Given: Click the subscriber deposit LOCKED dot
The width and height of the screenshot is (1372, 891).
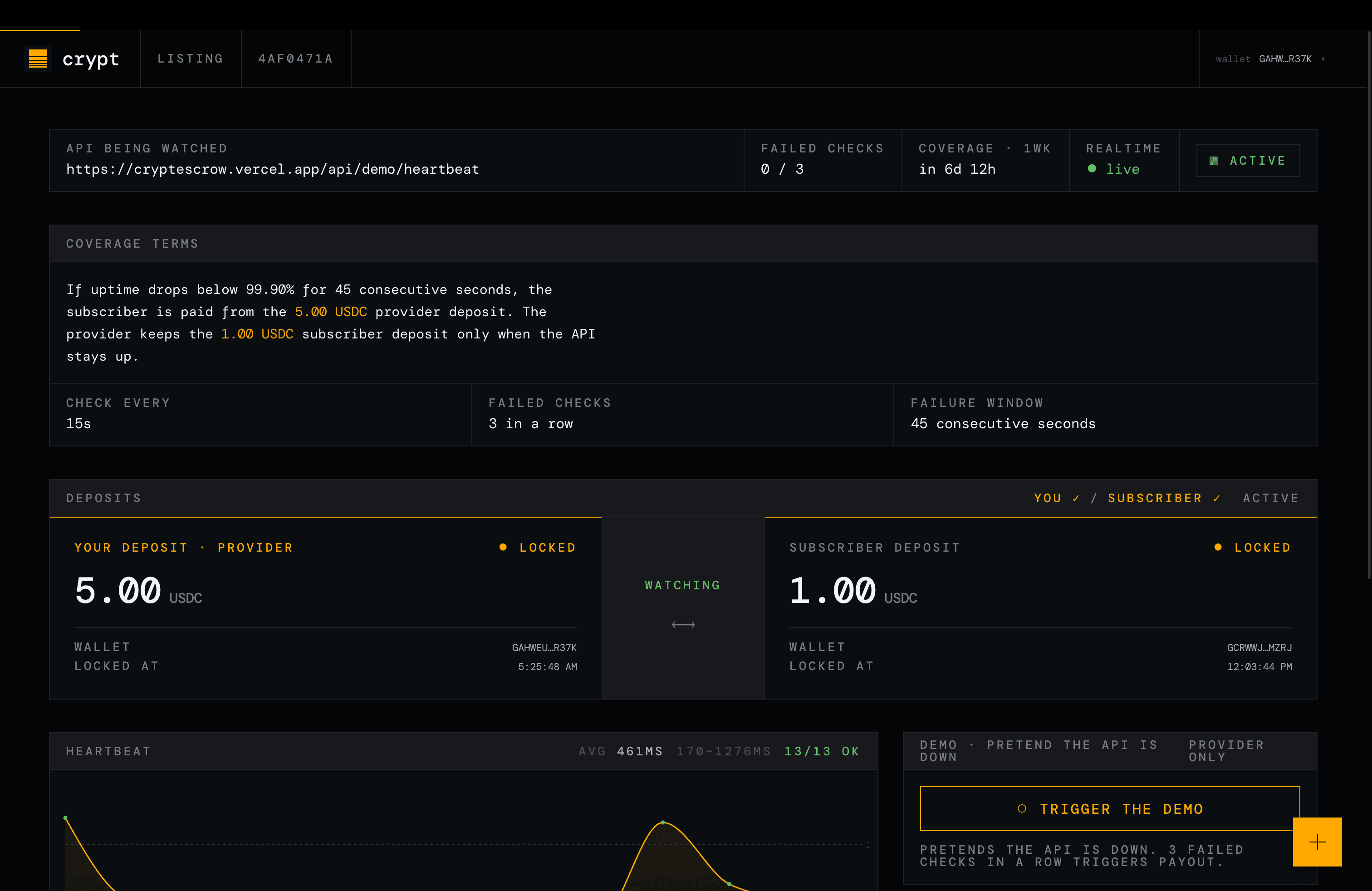Looking at the screenshot, I should pyautogui.click(x=1217, y=547).
